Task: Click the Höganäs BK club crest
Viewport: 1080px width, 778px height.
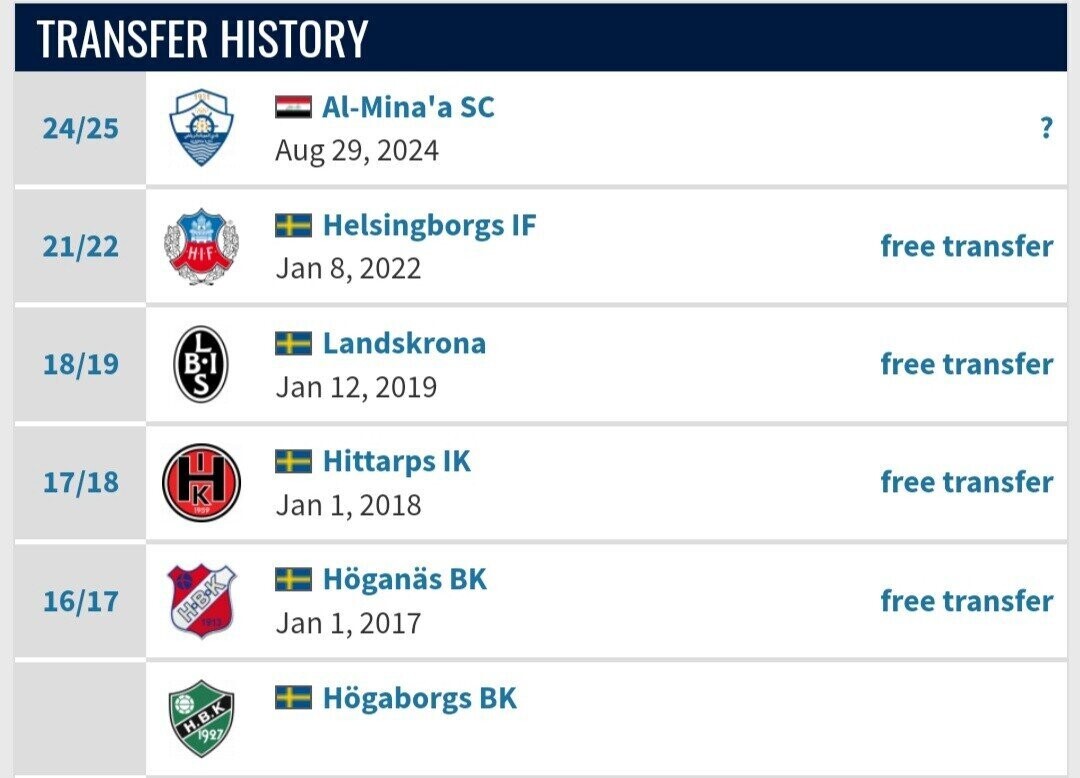Action: (x=201, y=600)
